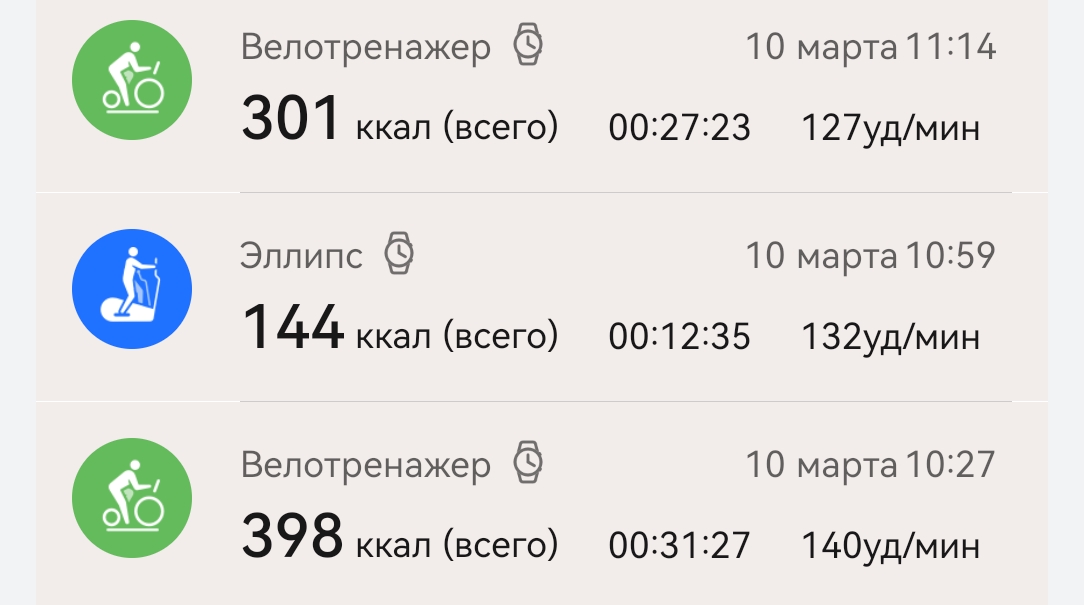1084x605 pixels.
Task: Click the 140уд/мин heart rate of last workout
Action: click(x=891, y=546)
